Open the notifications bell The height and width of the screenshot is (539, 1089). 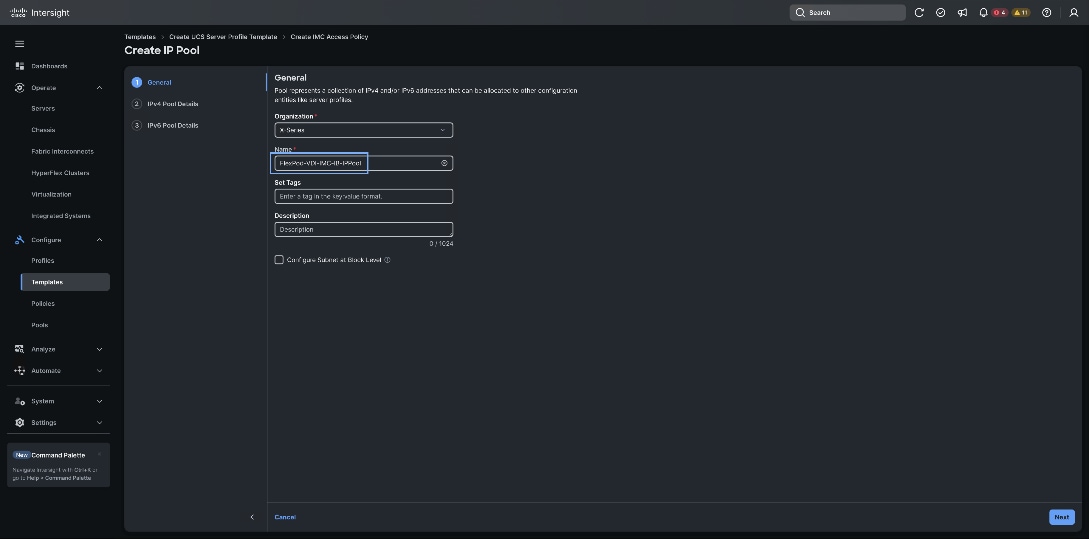pyautogui.click(x=983, y=13)
